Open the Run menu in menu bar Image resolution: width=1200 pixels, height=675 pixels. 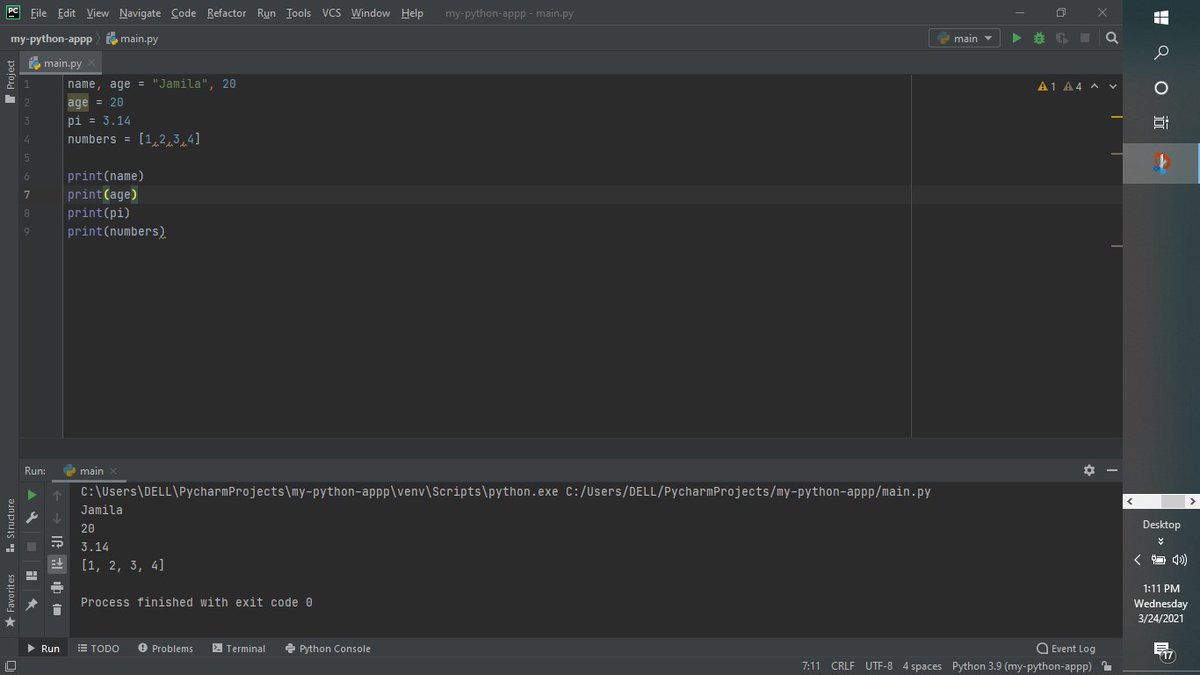[266, 13]
